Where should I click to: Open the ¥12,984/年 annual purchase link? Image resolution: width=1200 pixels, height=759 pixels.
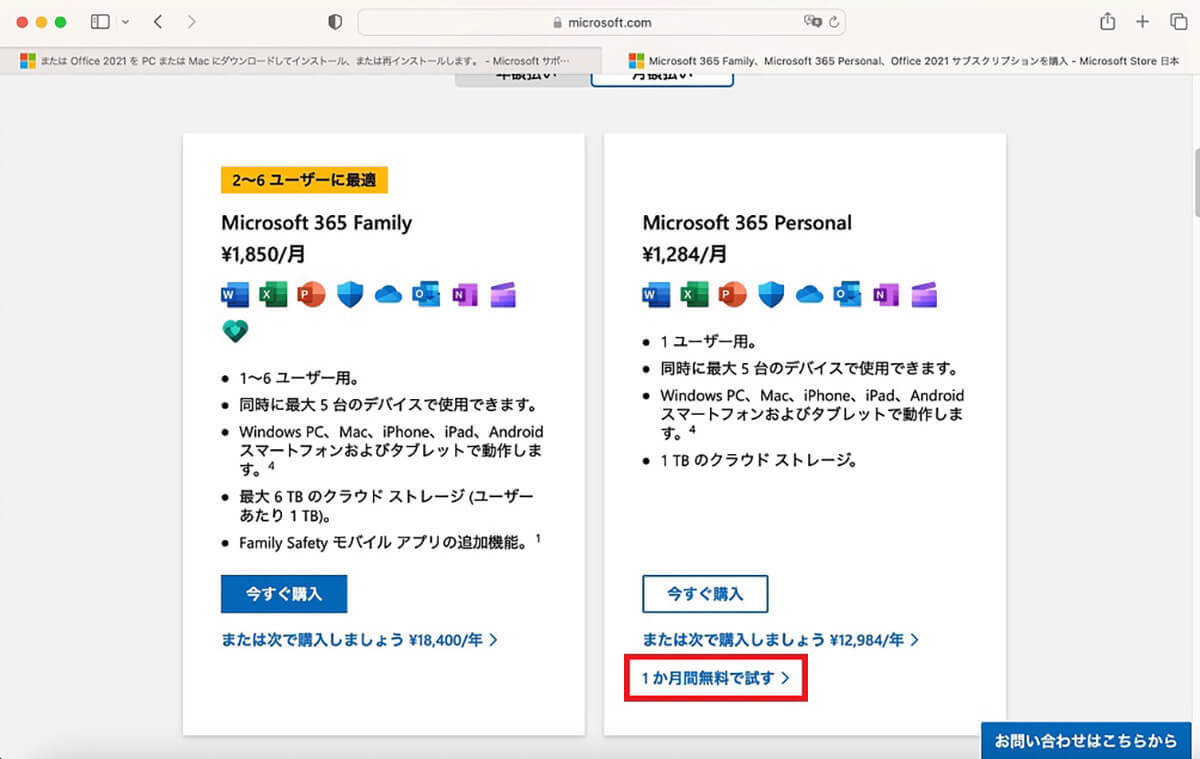tap(781, 639)
